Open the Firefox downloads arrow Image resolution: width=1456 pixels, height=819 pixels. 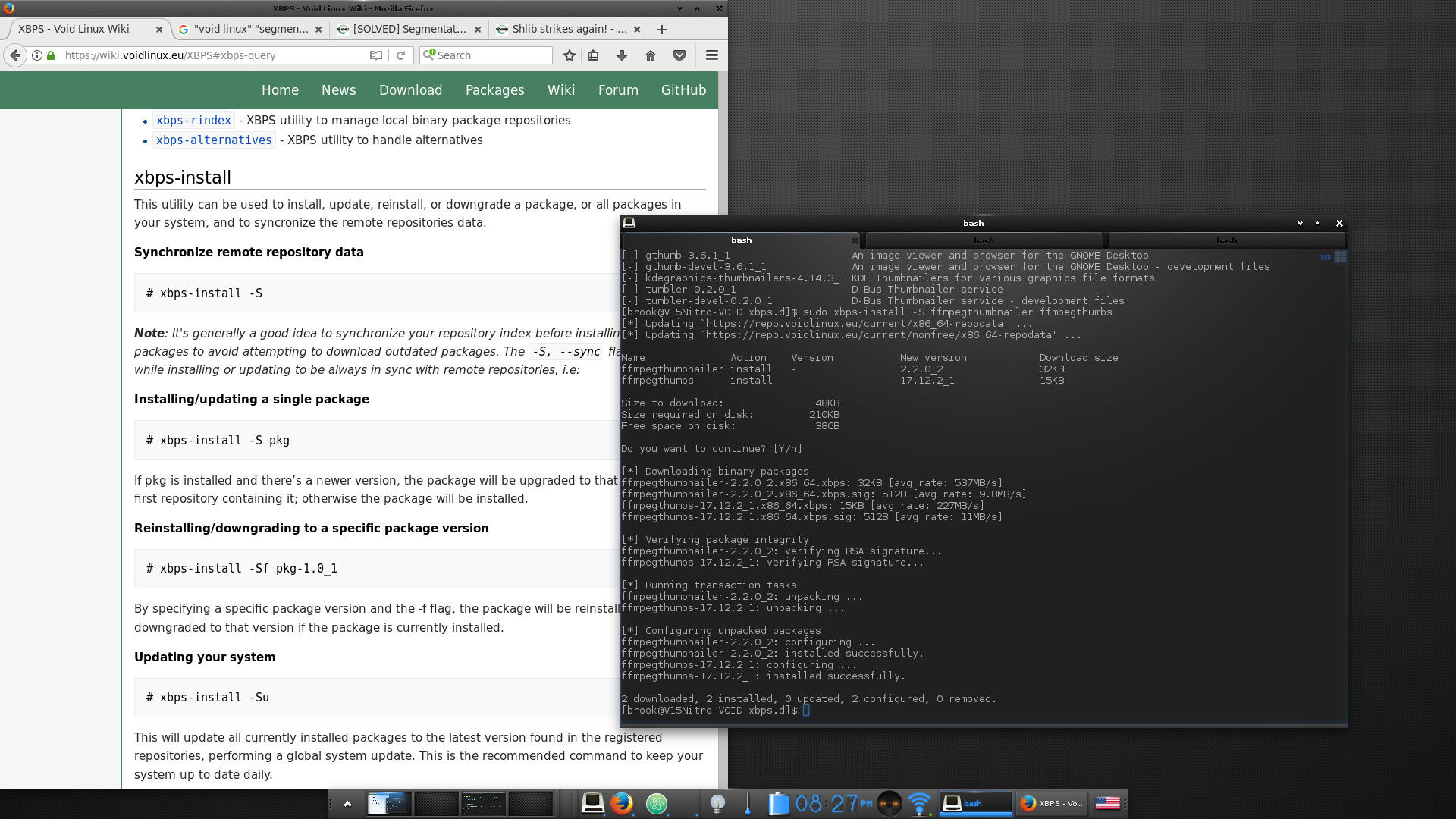pyautogui.click(x=622, y=55)
